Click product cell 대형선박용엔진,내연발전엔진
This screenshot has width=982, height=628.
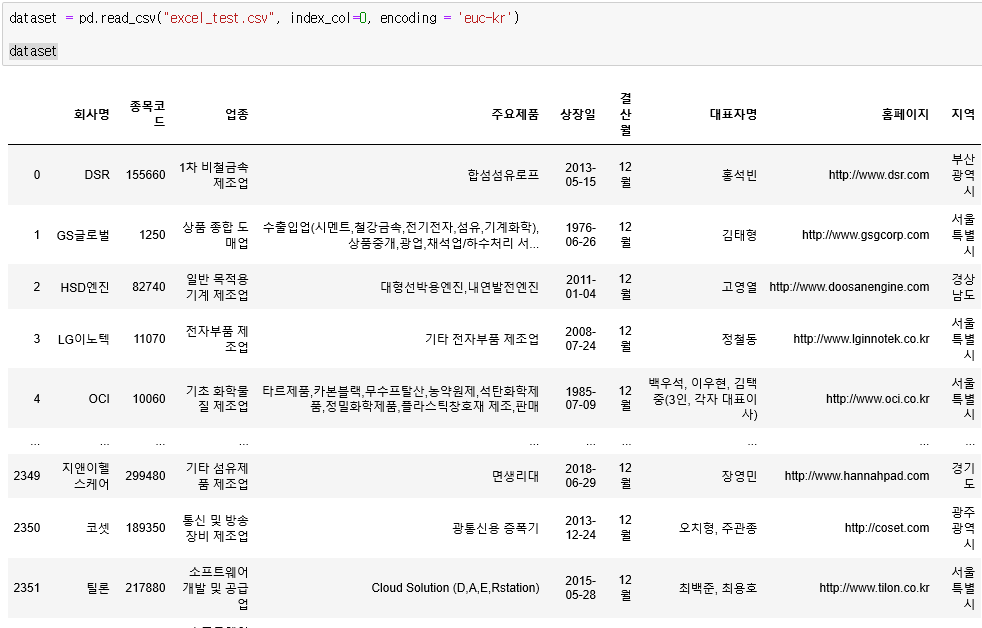click(460, 287)
